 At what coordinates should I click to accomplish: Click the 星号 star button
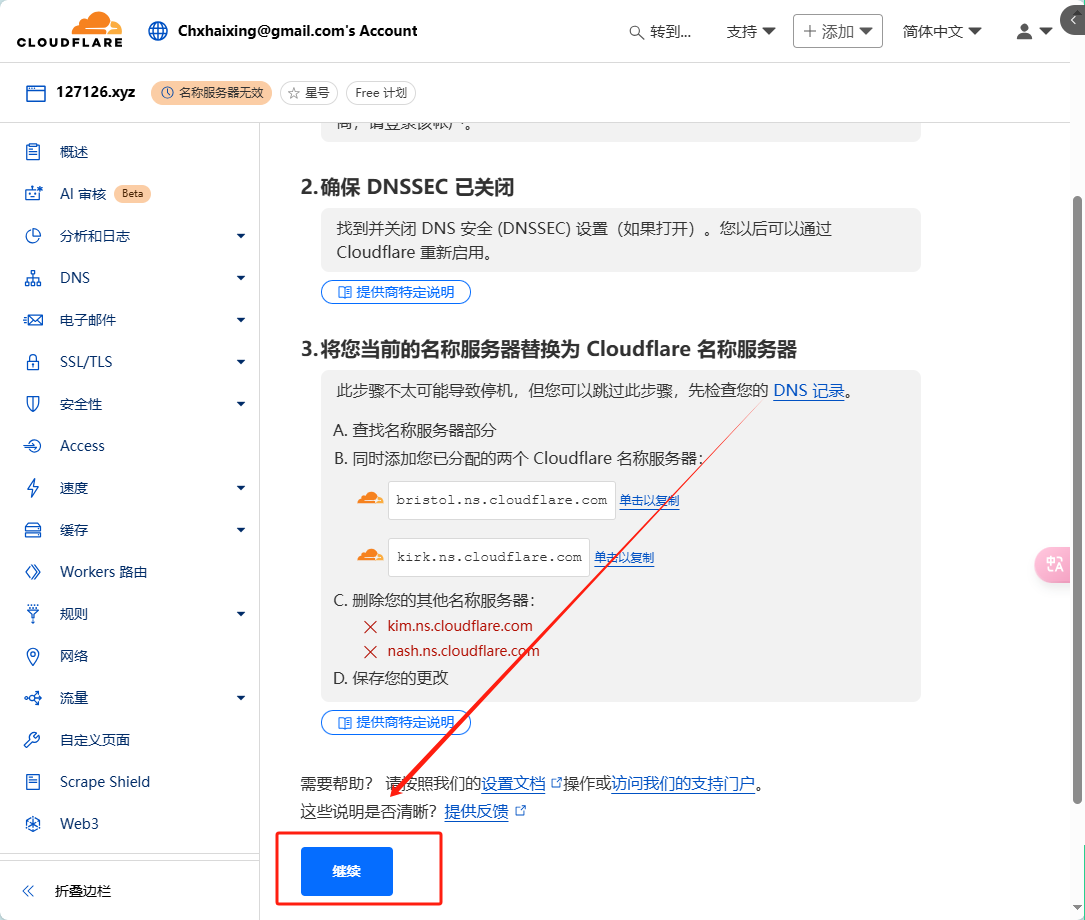click(x=309, y=93)
